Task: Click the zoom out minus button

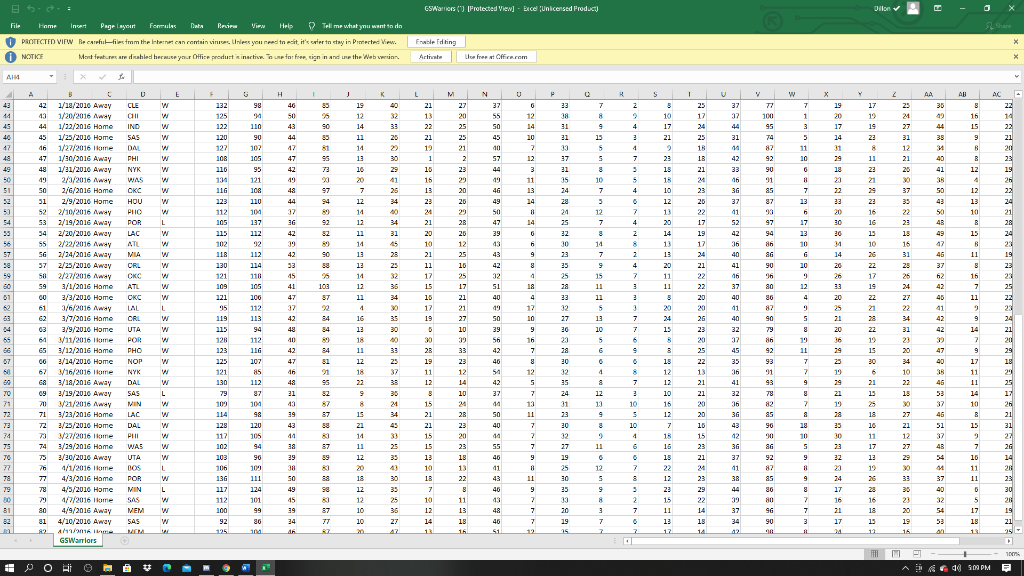Action: click(x=934, y=554)
